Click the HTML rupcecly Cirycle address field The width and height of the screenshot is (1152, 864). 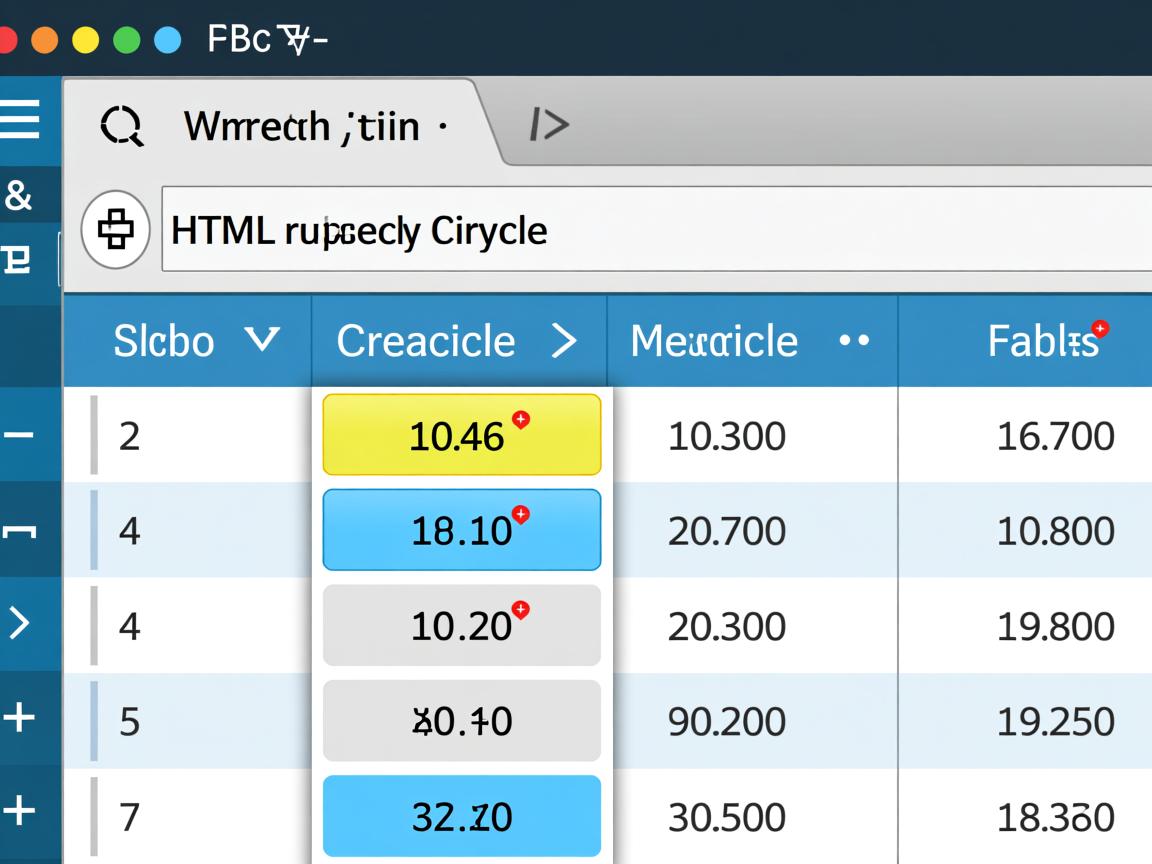(650, 230)
